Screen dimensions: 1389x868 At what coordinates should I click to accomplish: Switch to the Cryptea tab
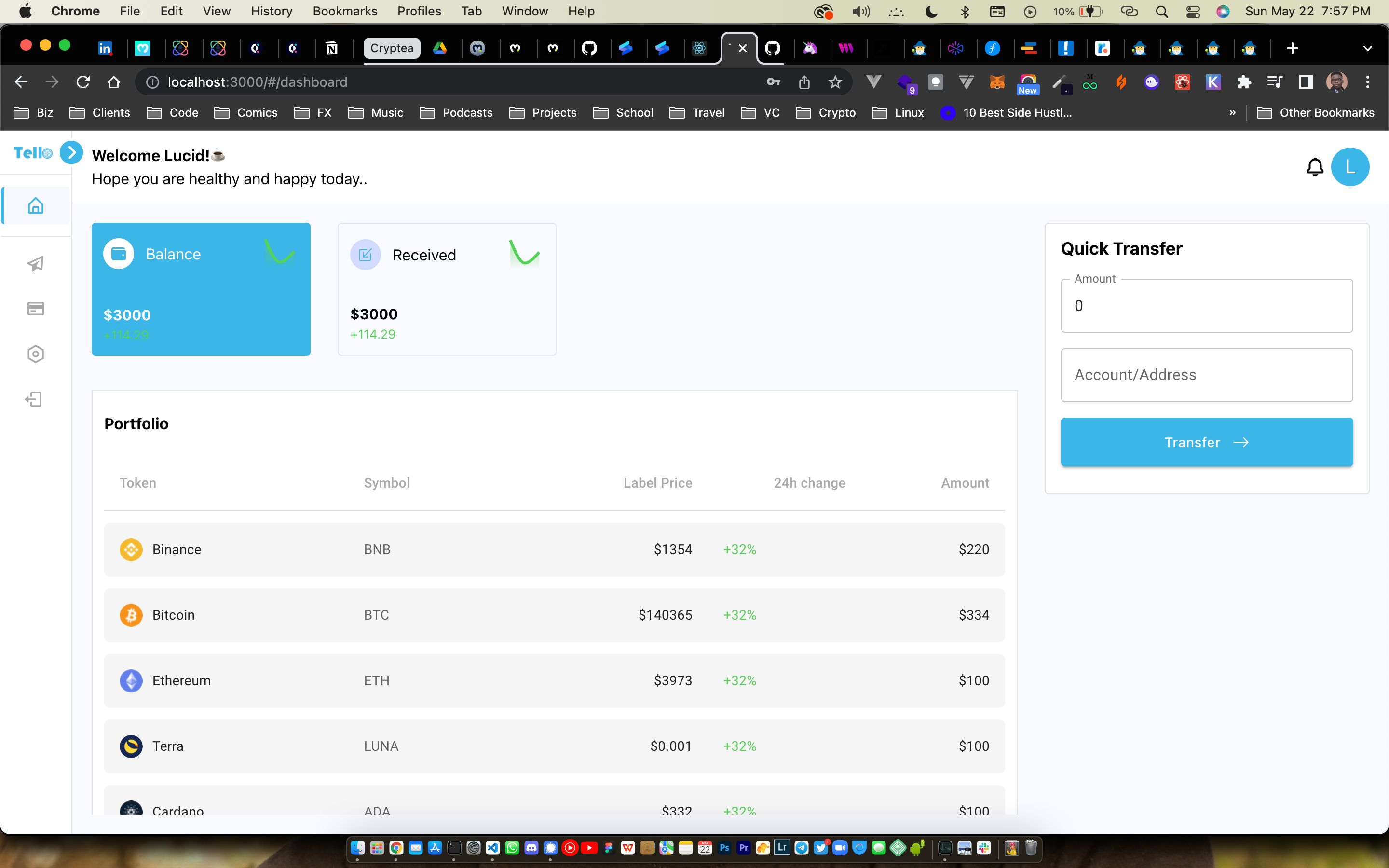click(392, 48)
